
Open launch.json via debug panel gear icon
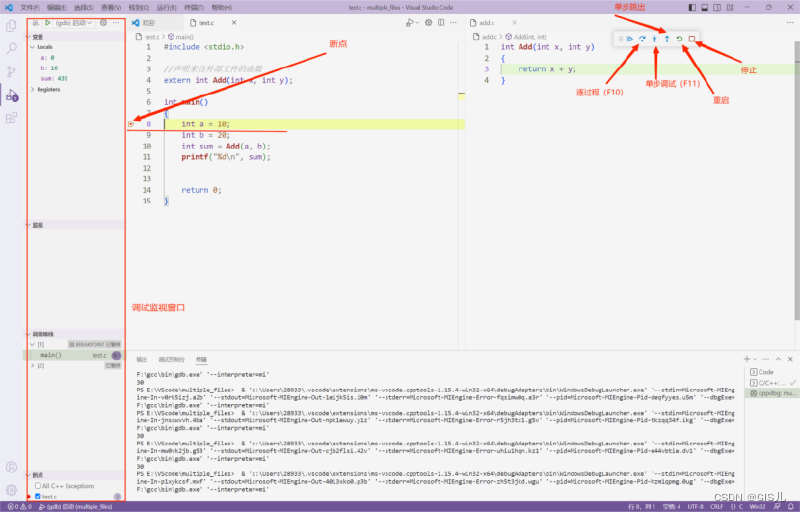pyautogui.click(x=104, y=22)
